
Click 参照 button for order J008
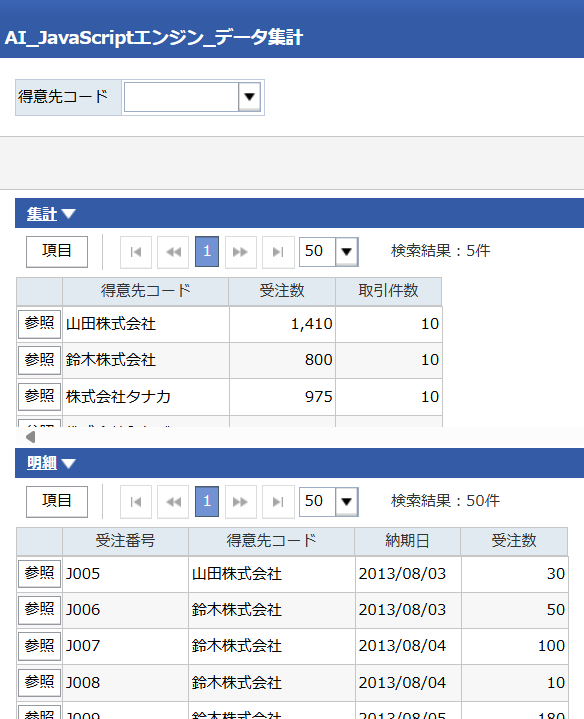[39, 683]
